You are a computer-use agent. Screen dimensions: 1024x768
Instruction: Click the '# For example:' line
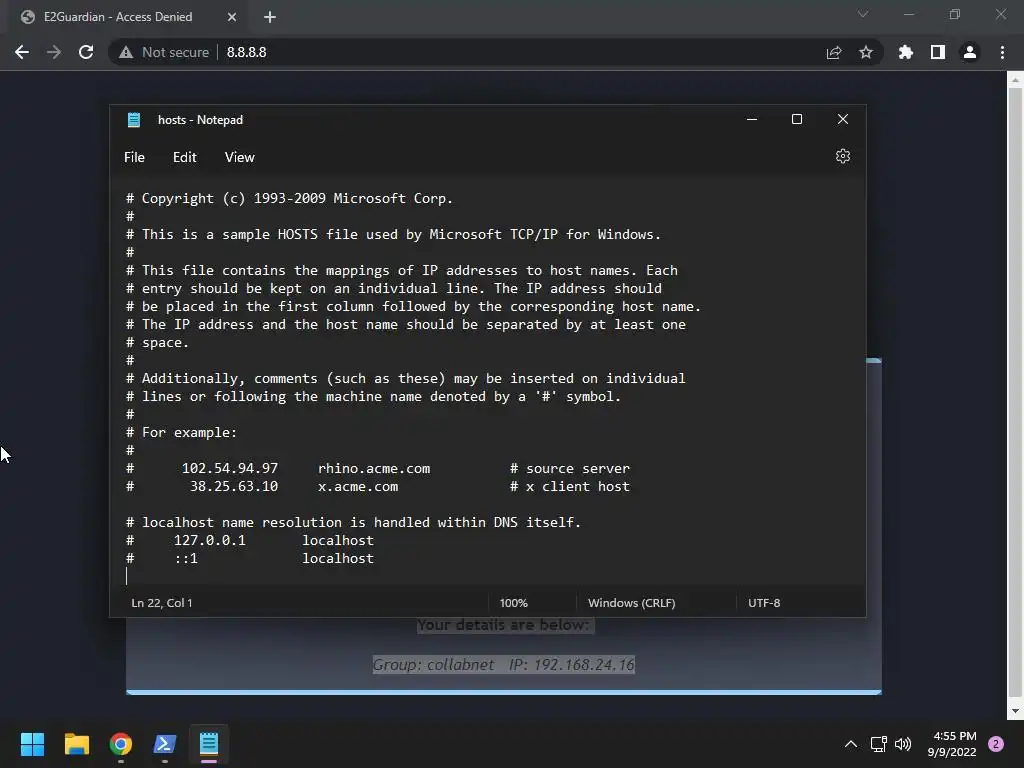(x=182, y=432)
